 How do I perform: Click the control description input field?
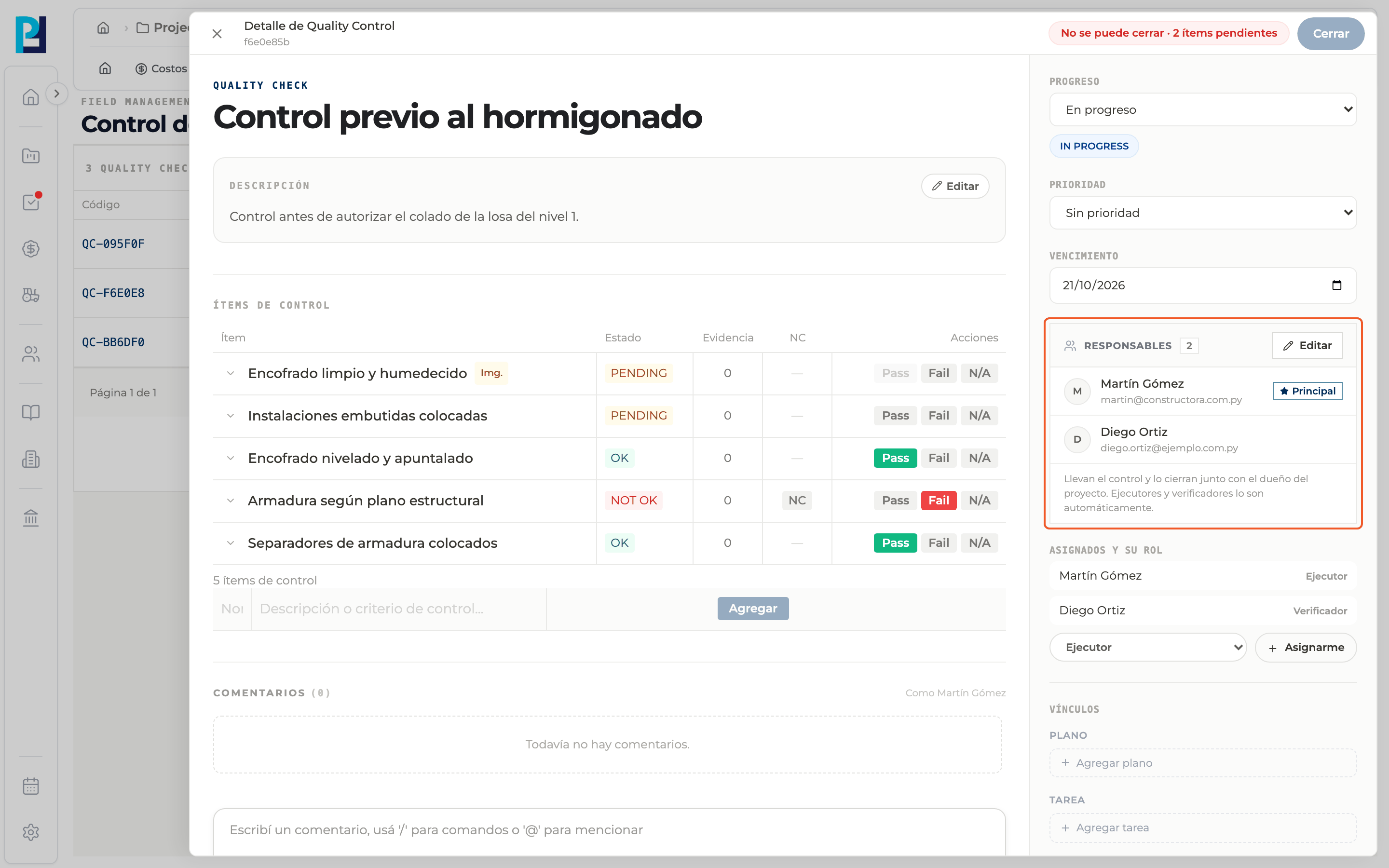pos(398,609)
